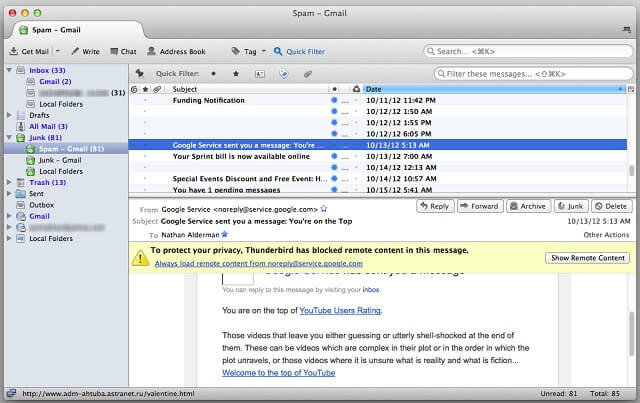Open the Gmail (2) inbox subfolder
Screen dimensions: 640x403
coord(55,82)
